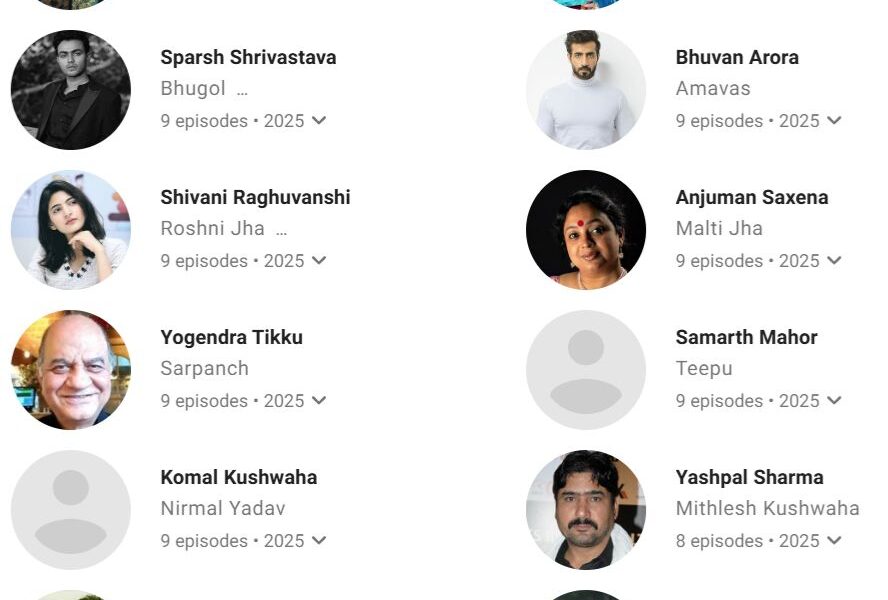Click Samarth Mahor's placeholder avatar

[586, 370]
